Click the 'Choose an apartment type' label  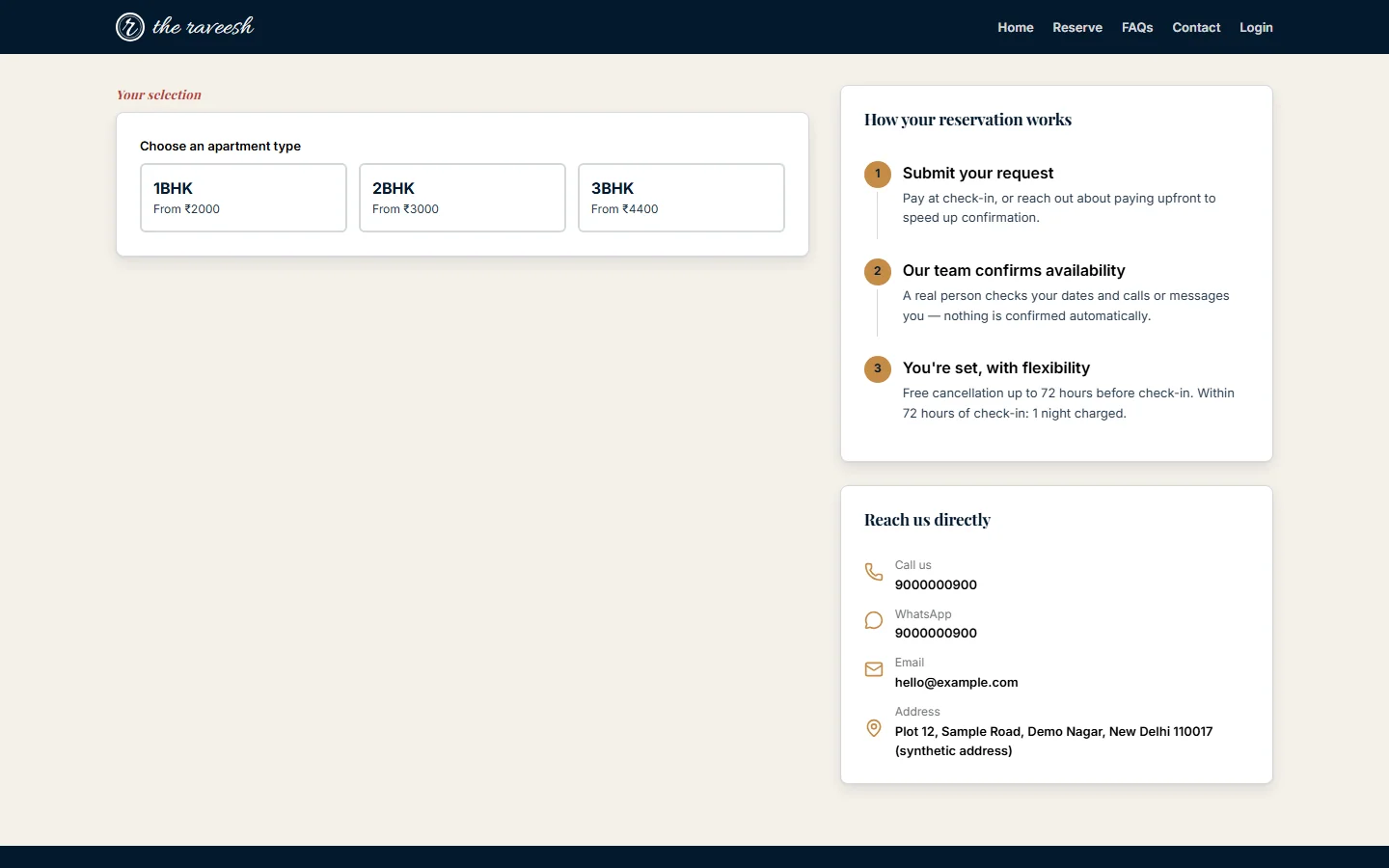(x=220, y=146)
